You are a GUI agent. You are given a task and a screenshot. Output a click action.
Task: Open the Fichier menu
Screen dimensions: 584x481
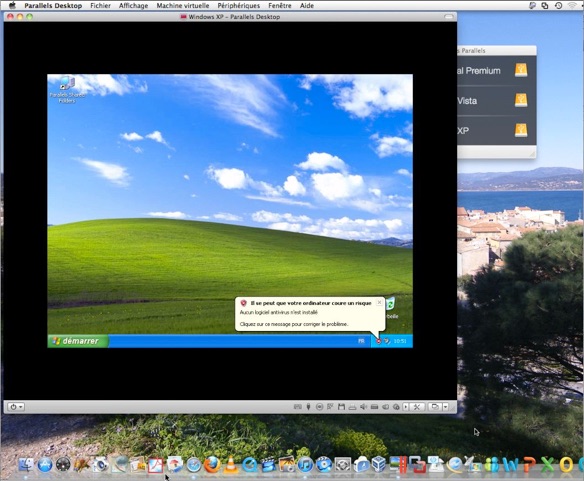(x=100, y=6)
